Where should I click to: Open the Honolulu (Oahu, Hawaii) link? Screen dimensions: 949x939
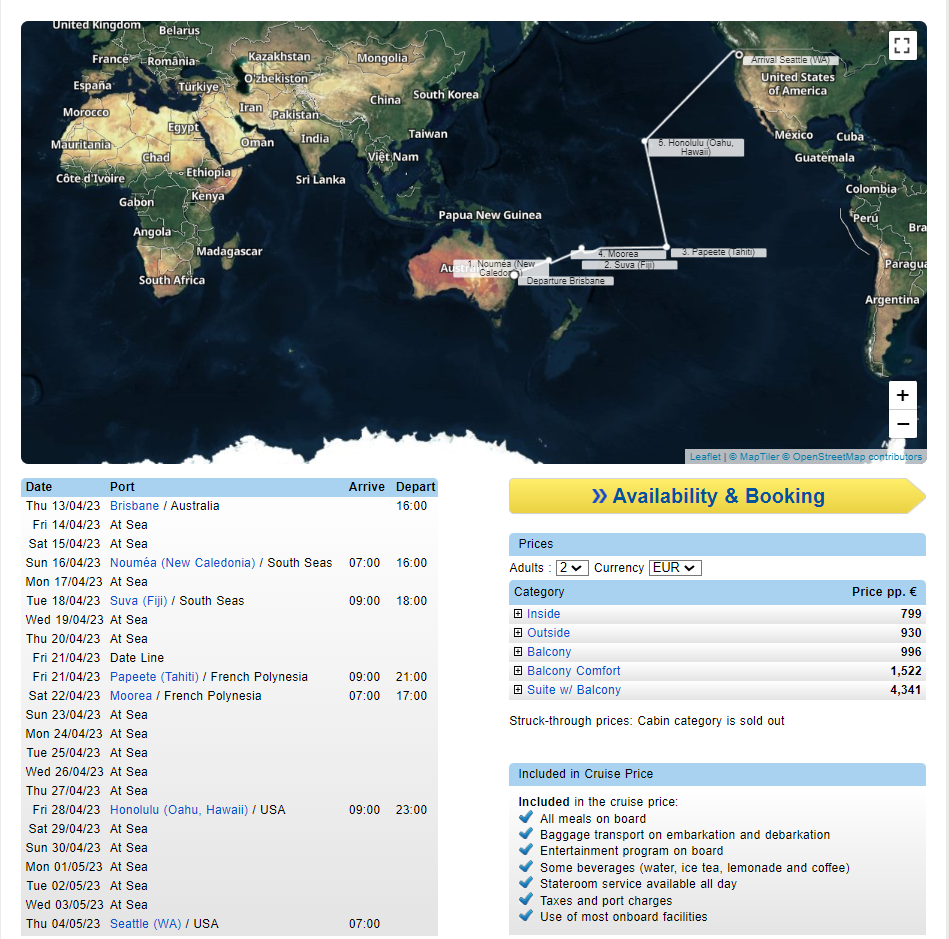pos(179,810)
